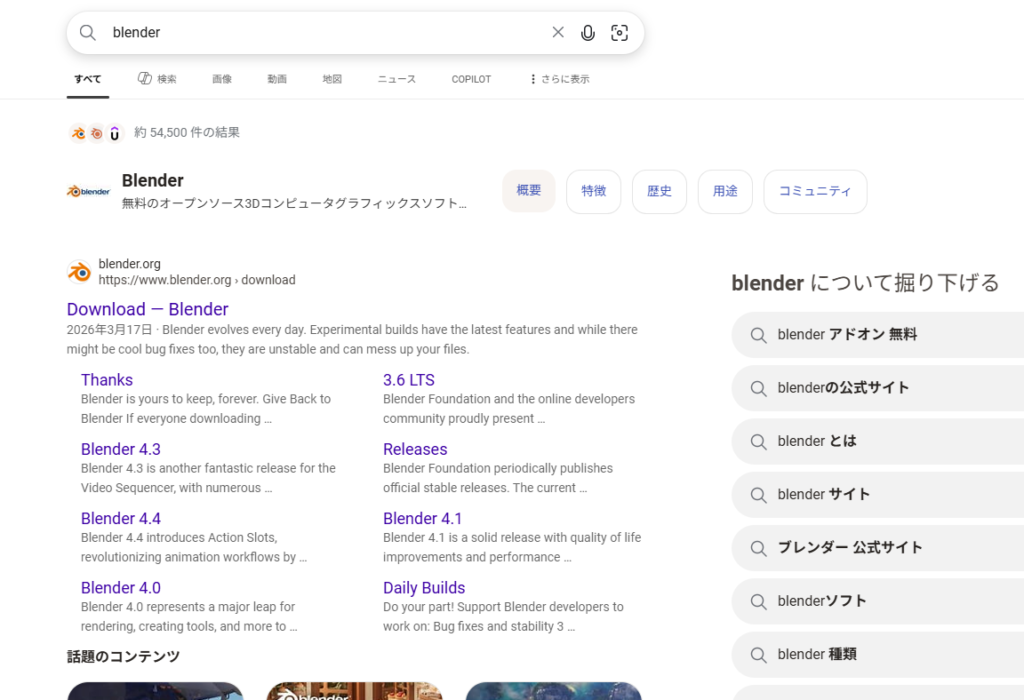The height and width of the screenshot is (700, 1024).
Task: Clear the search box with X icon
Action: [558, 33]
